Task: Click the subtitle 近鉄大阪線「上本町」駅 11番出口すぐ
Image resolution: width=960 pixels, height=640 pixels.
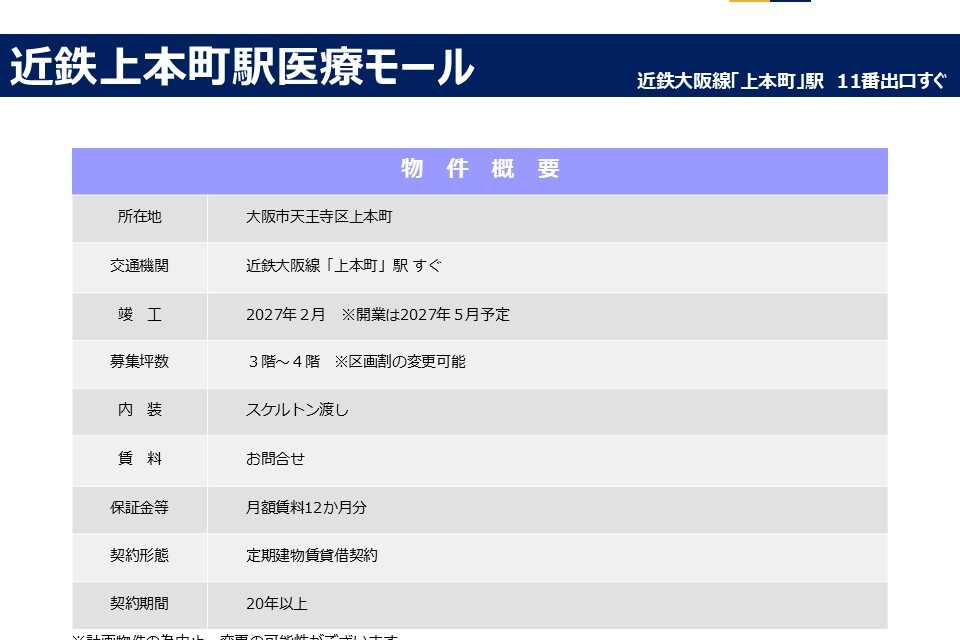Action: tap(791, 81)
